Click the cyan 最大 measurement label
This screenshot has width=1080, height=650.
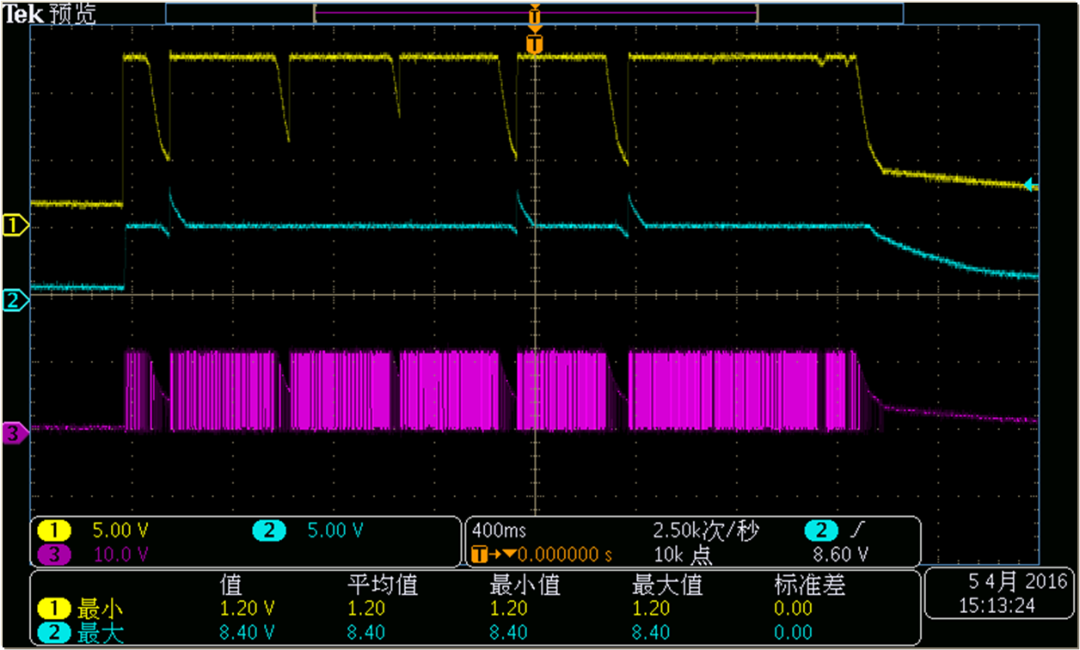click(102, 632)
